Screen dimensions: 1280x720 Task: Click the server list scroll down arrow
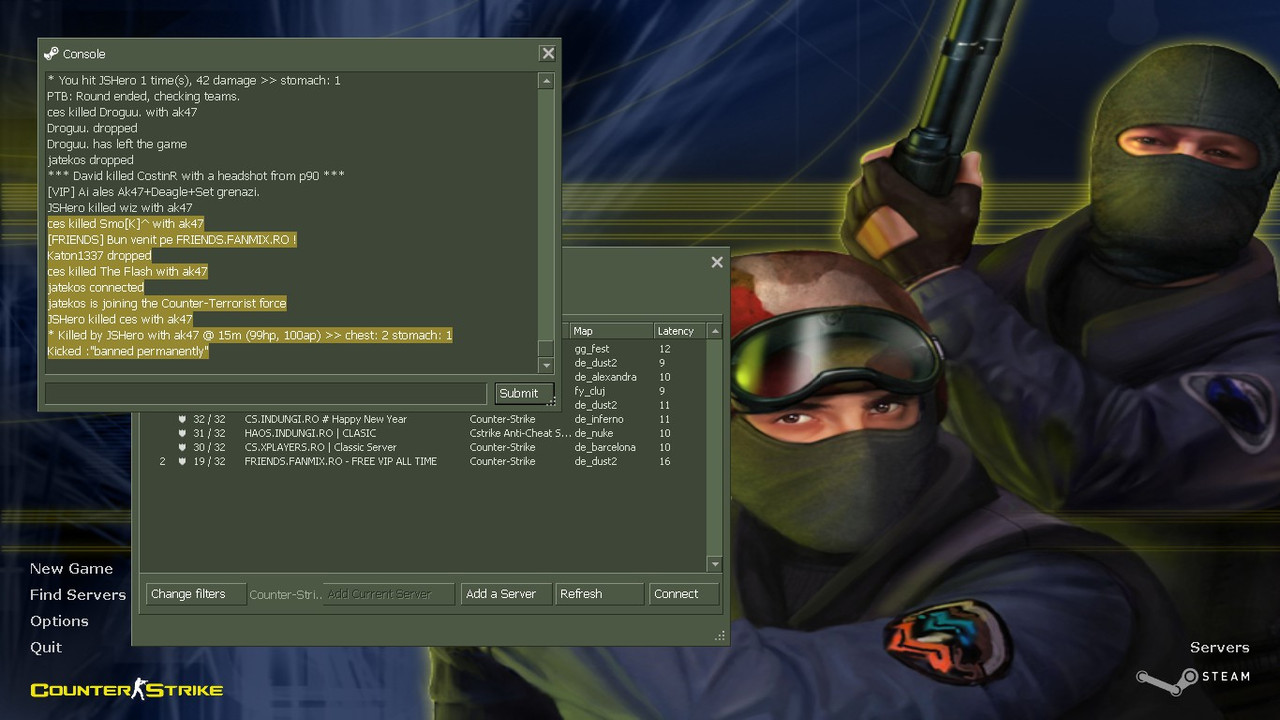[x=715, y=565]
